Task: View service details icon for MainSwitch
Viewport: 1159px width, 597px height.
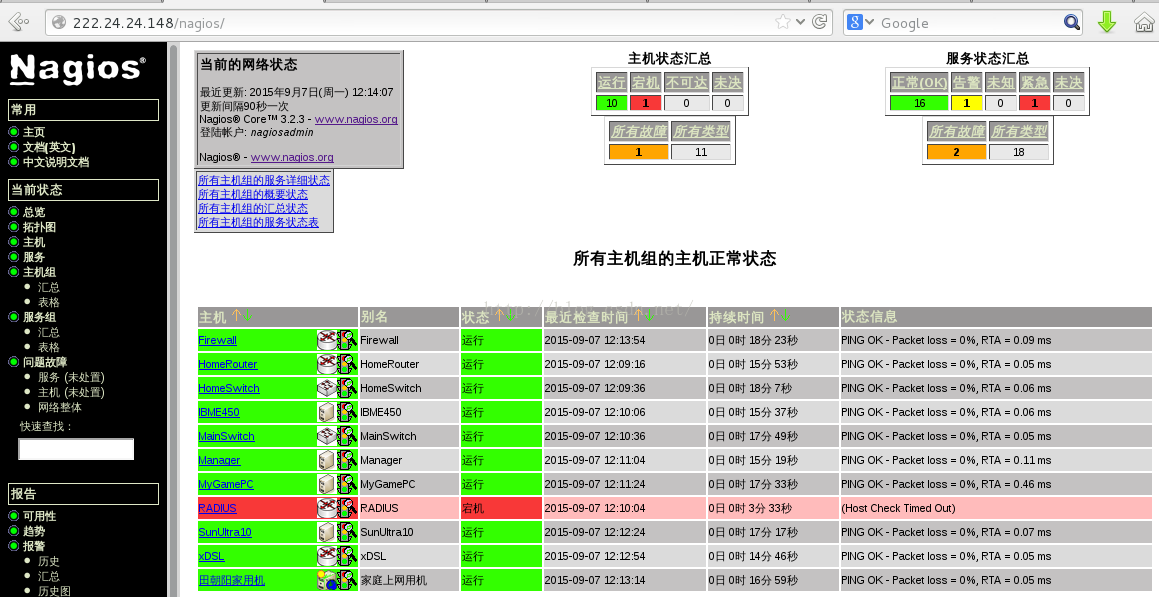Action: (347, 436)
